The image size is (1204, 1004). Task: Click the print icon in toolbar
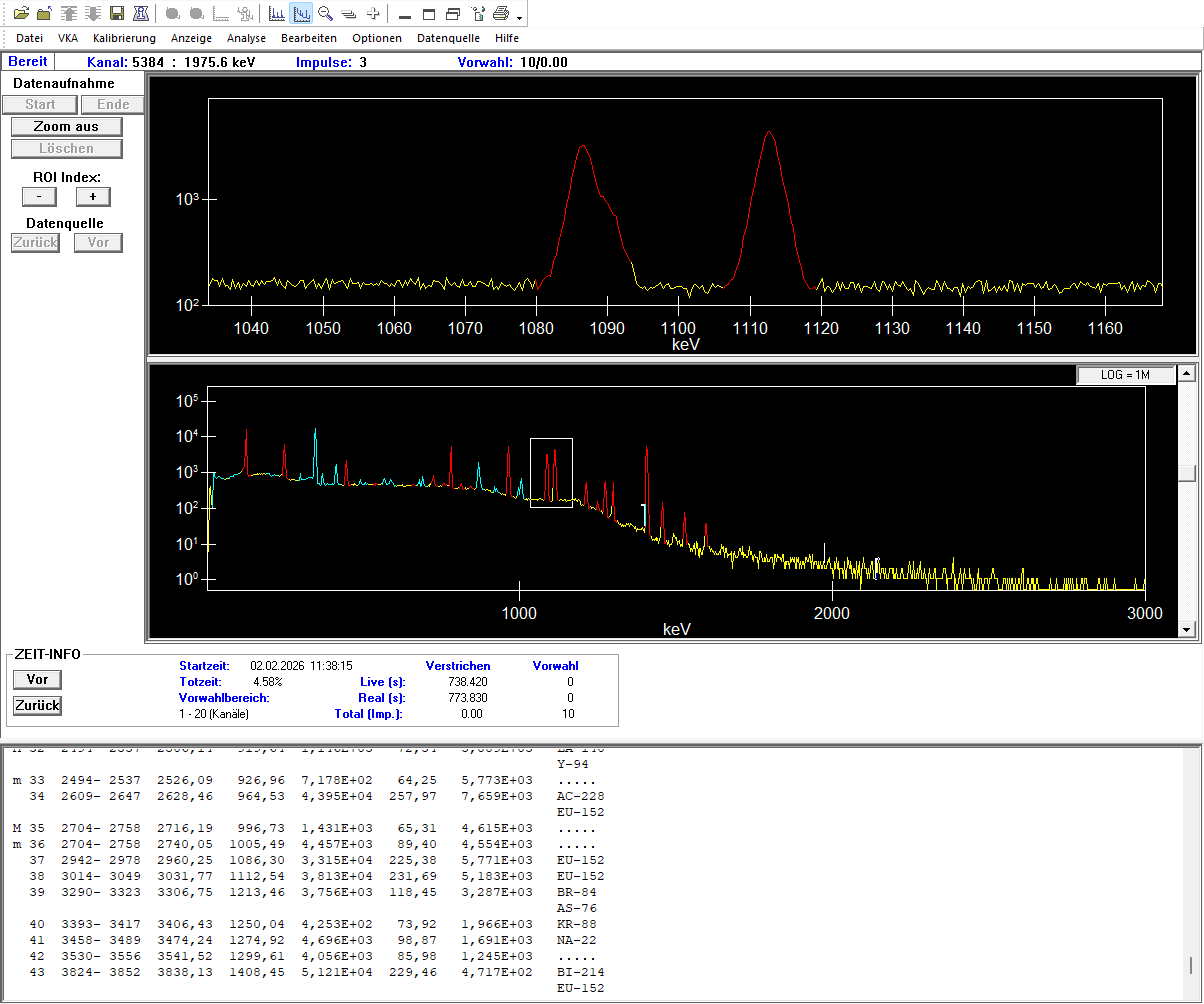tap(501, 14)
